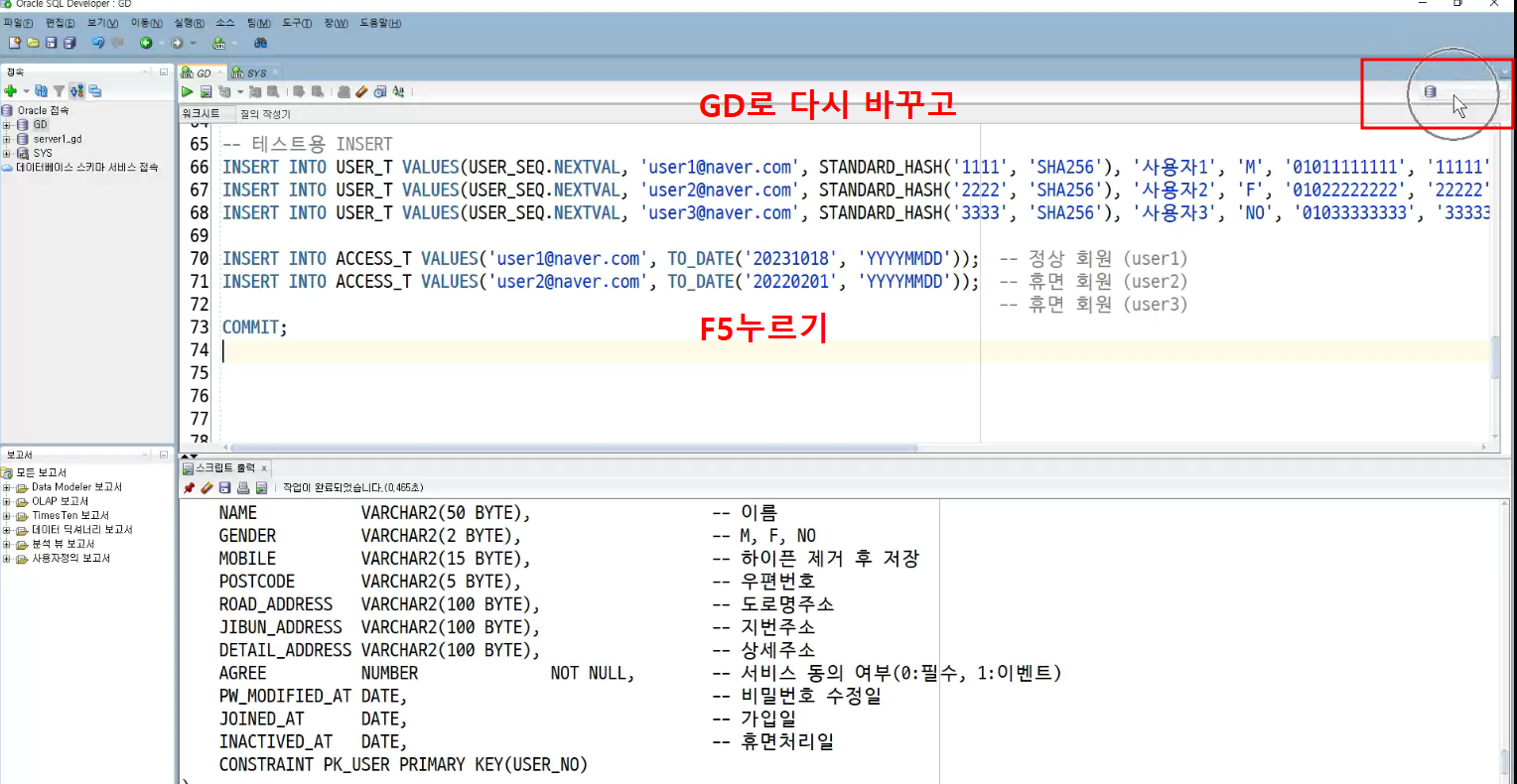Open back navigation history dropdown

(160, 43)
